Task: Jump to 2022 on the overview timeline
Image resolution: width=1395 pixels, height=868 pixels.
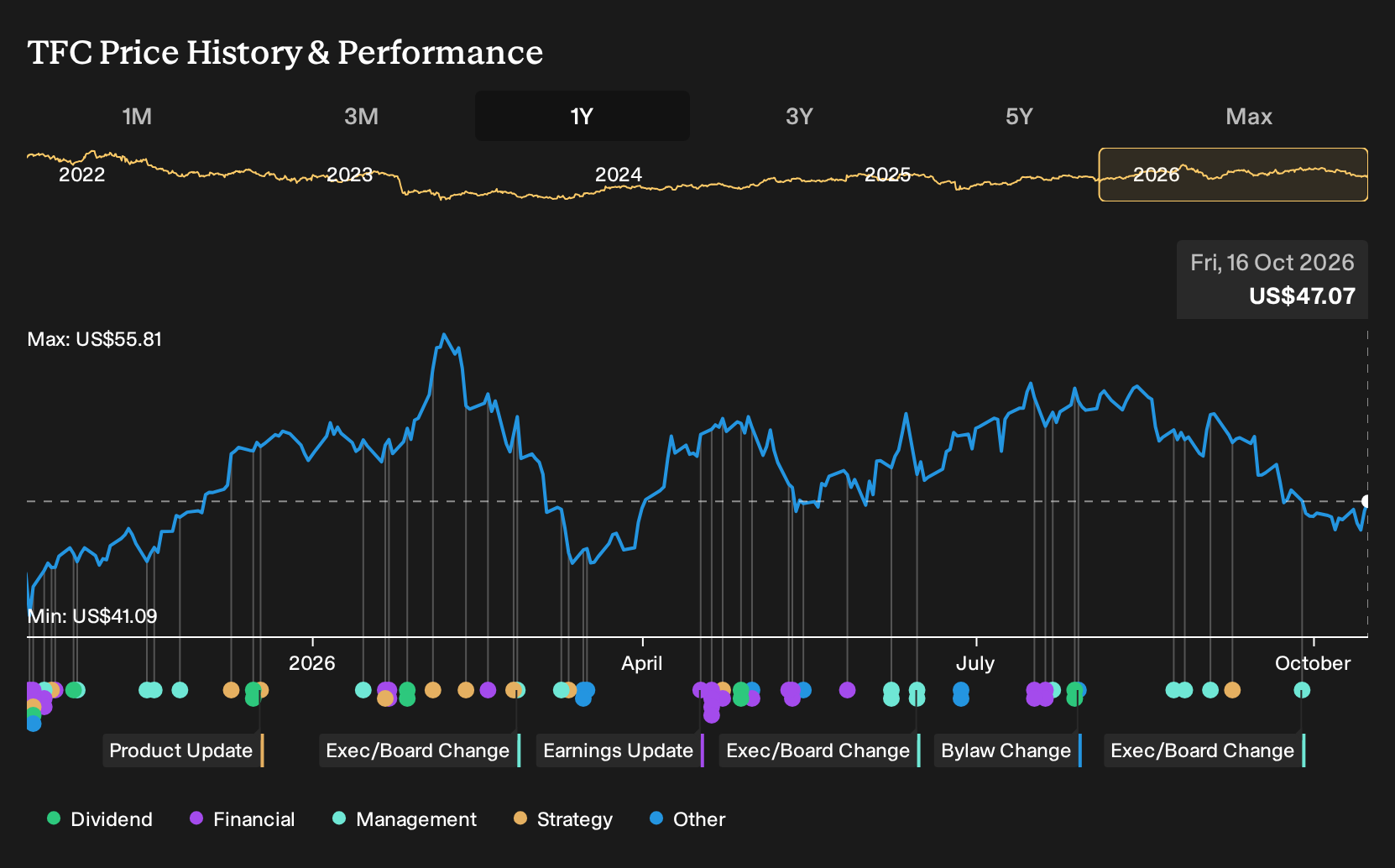Action: [x=81, y=175]
